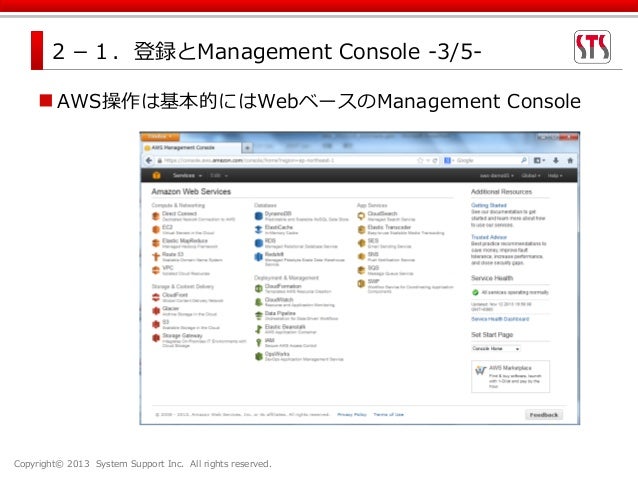The height and width of the screenshot is (479, 638).
Task: Click the Privacy Policy link
Action: point(352,414)
